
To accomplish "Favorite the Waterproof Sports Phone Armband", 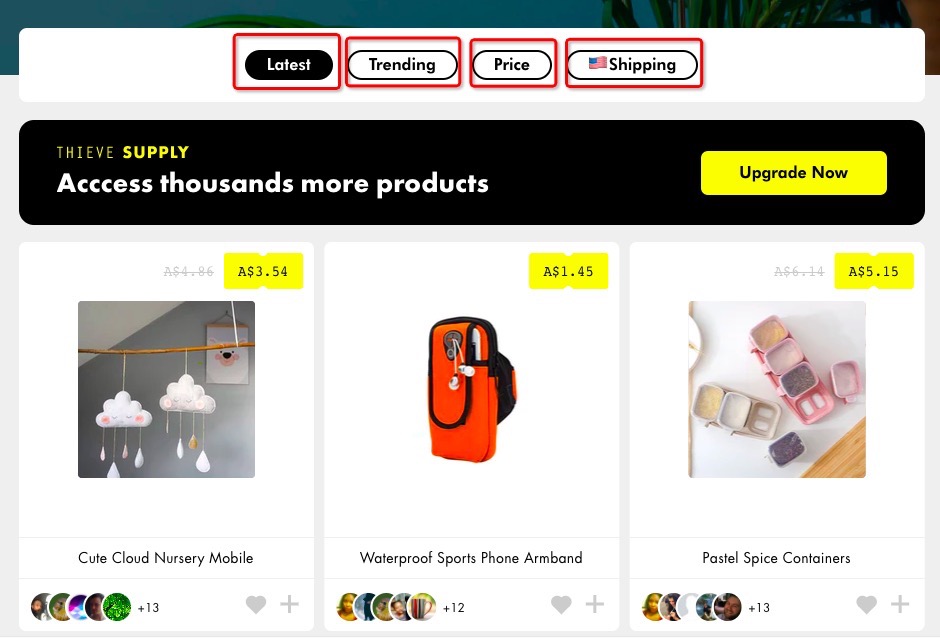I will click(561, 604).
